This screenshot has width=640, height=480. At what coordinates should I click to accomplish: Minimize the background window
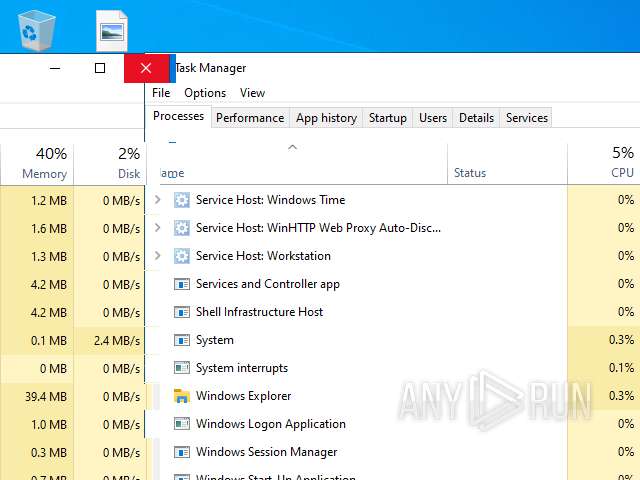click(55, 68)
